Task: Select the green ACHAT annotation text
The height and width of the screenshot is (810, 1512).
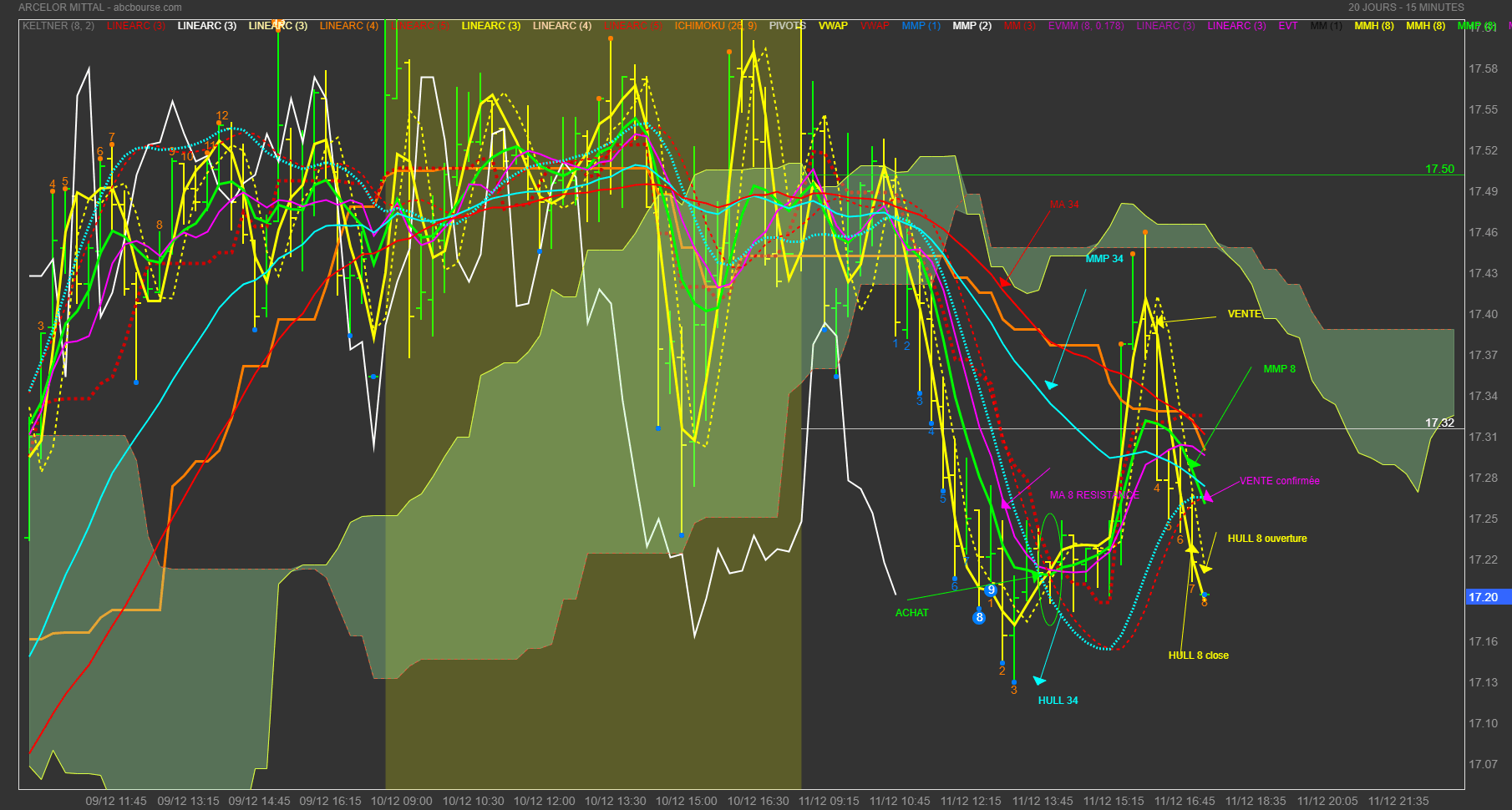Action: coord(911,613)
